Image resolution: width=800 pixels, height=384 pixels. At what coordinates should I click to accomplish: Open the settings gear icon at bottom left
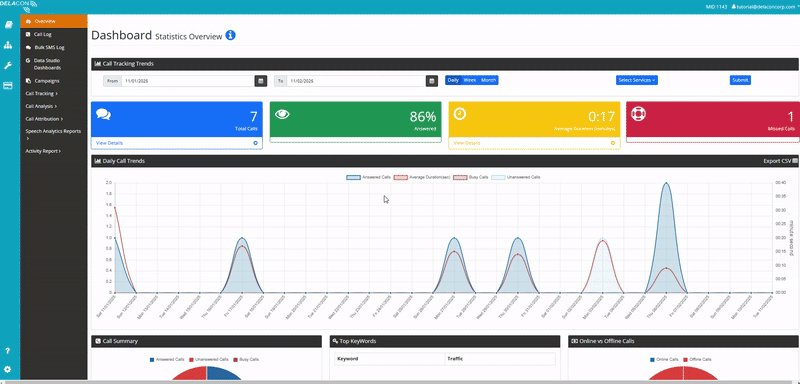(8, 369)
